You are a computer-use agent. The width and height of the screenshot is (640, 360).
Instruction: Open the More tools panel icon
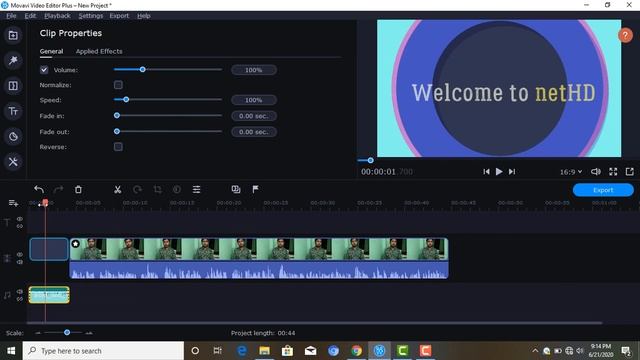point(13,162)
